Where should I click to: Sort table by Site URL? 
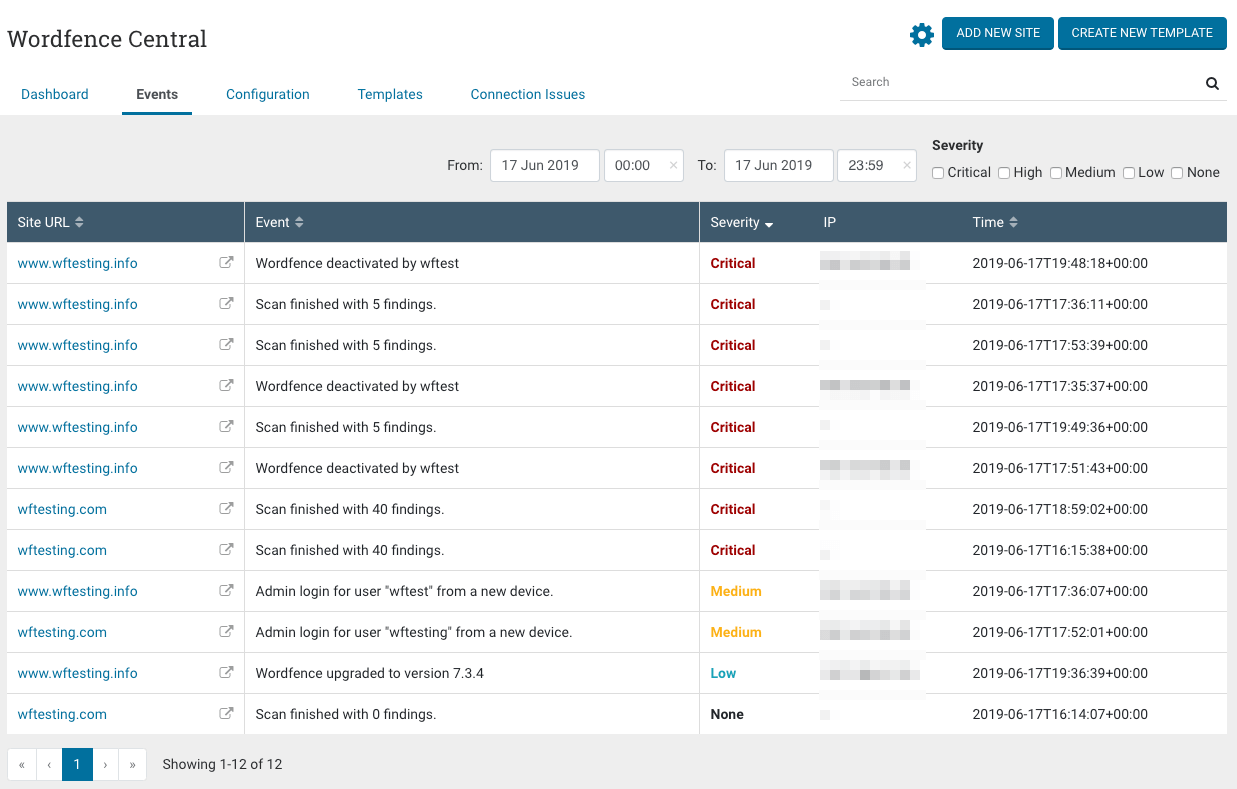pos(50,223)
